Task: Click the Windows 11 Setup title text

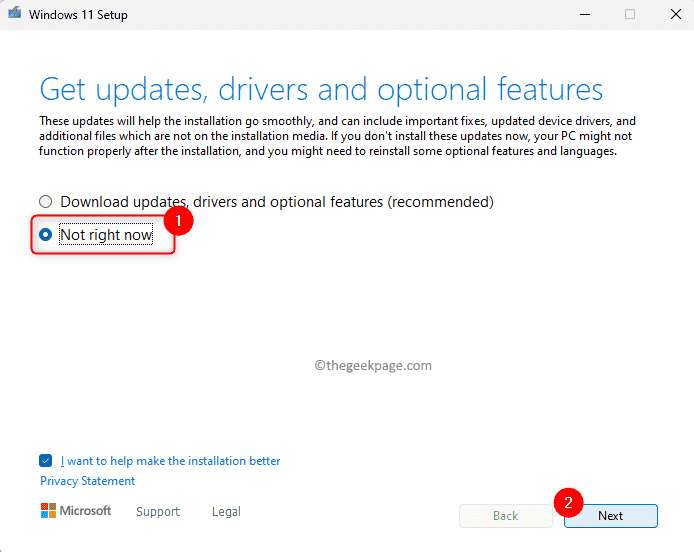Action: [x=78, y=15]
